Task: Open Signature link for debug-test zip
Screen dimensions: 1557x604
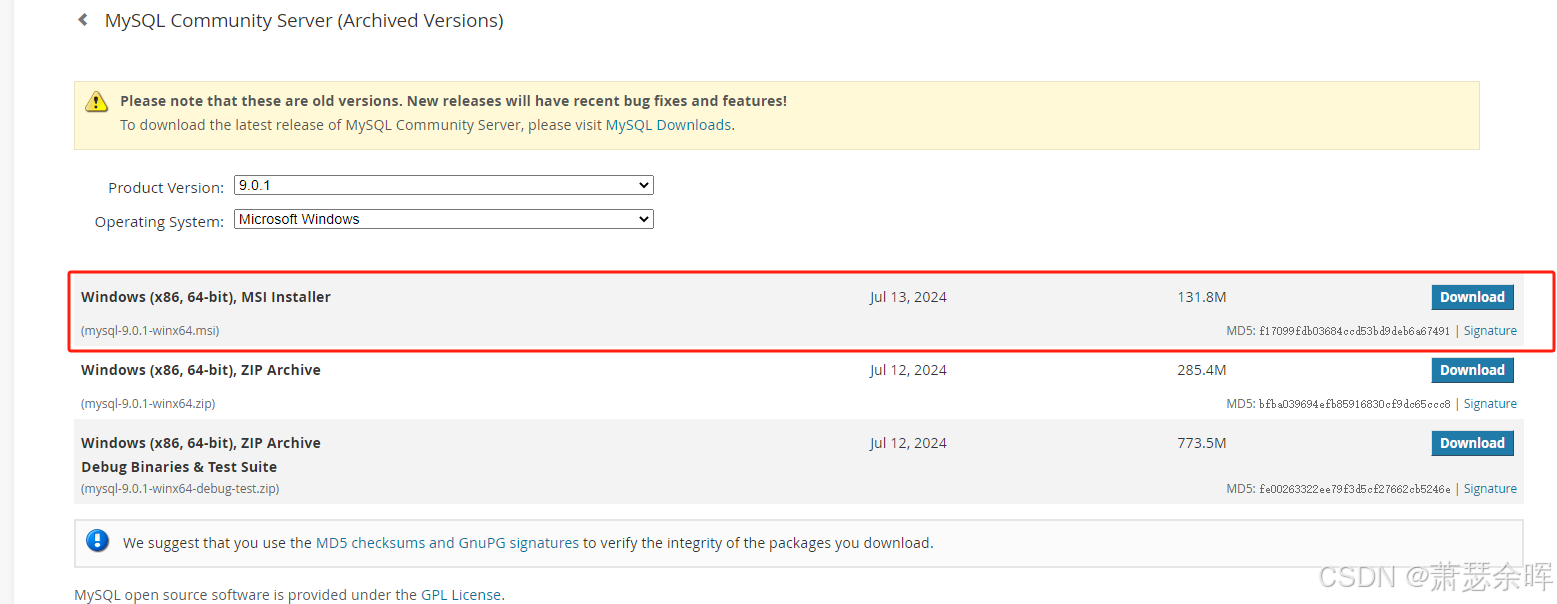Action: 1490,489
